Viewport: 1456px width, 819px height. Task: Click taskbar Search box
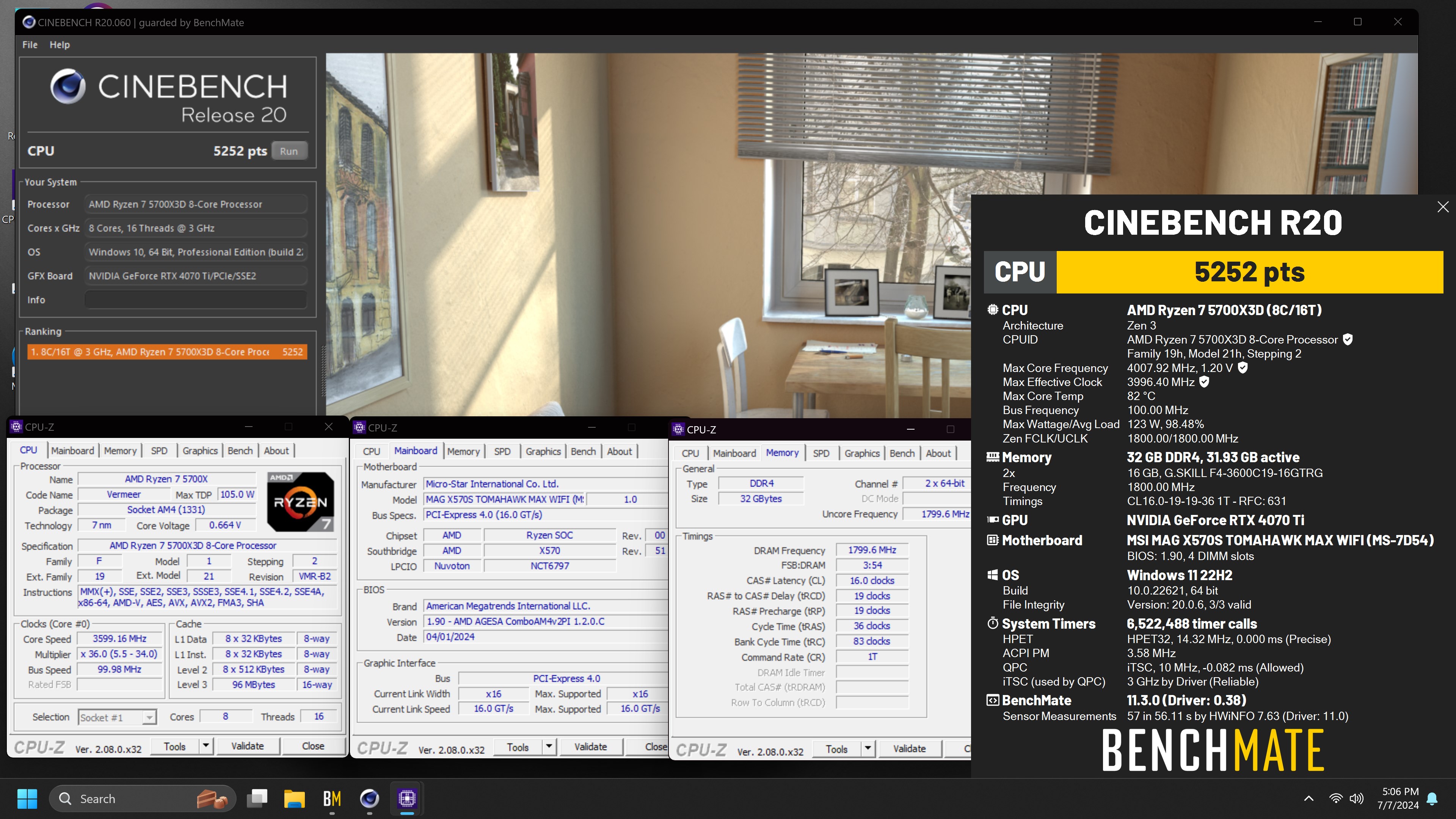pyautogui.click(x=143, y=798)
